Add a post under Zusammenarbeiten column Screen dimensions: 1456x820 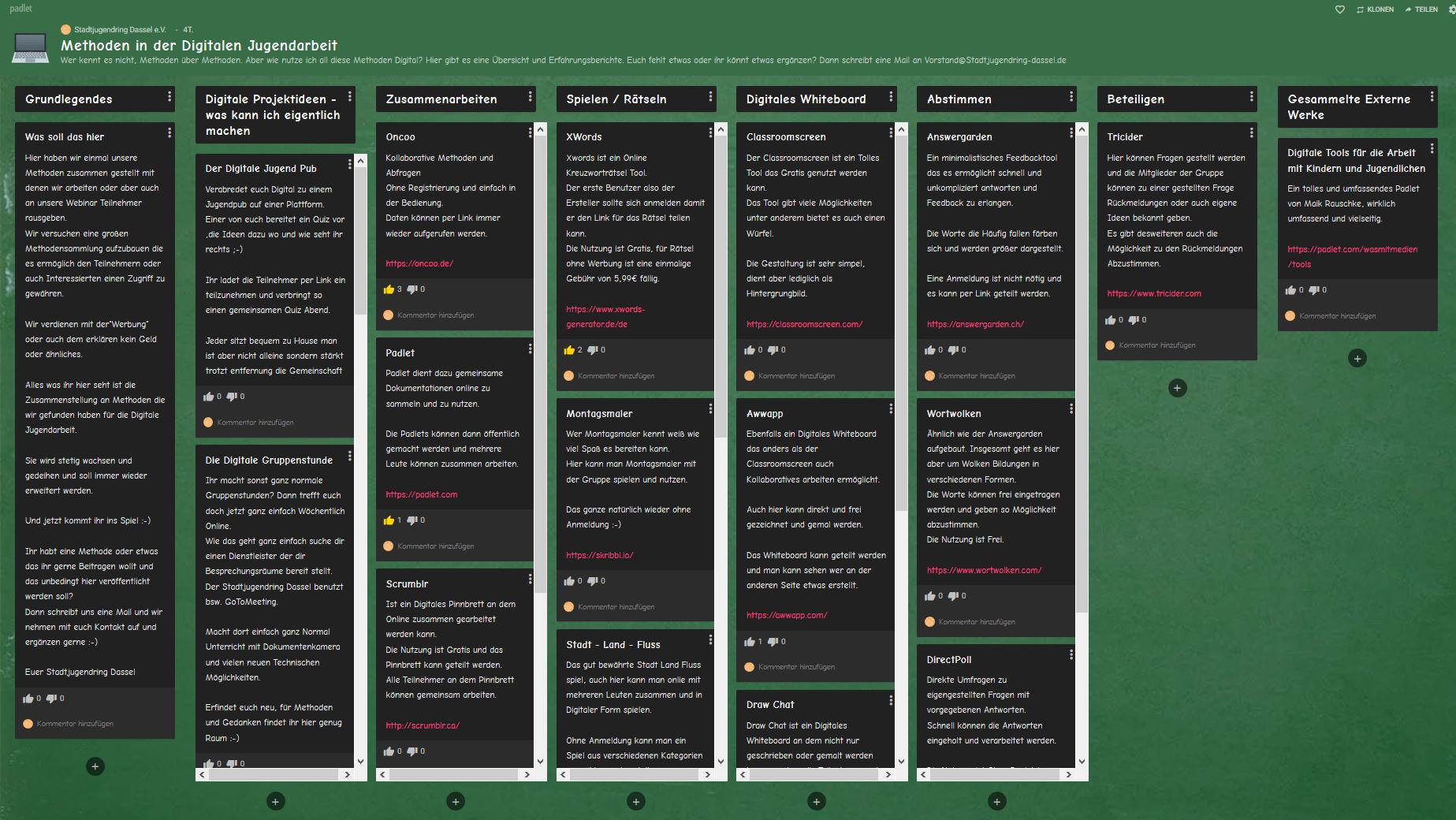[x=456, y=802]
